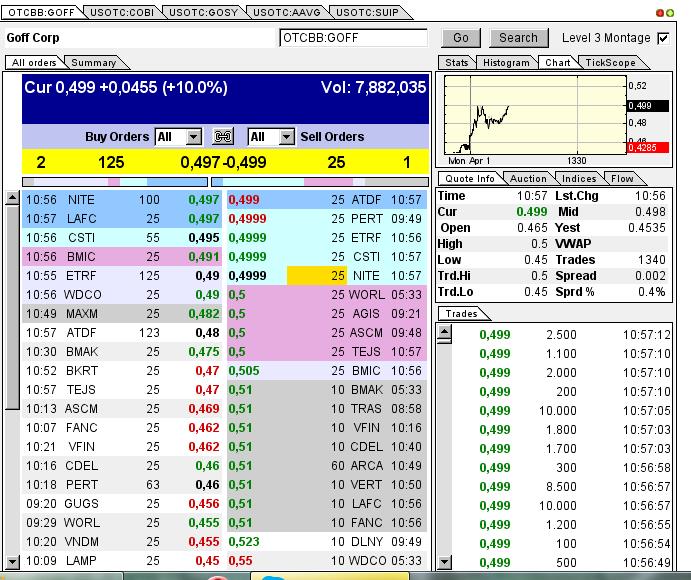Click the Spread value 0.002

(650, 276)
